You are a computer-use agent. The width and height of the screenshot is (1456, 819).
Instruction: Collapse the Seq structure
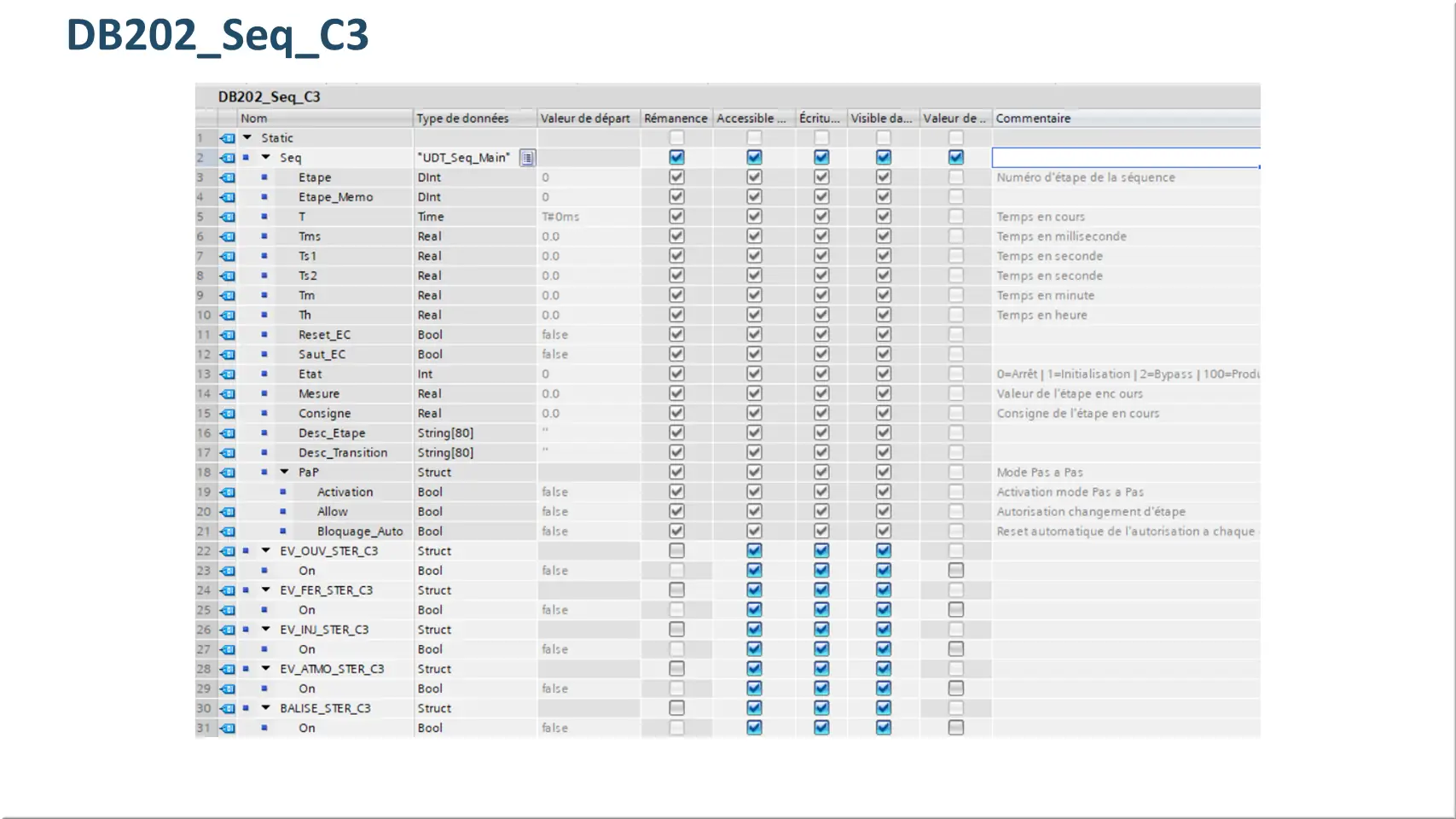266,157
